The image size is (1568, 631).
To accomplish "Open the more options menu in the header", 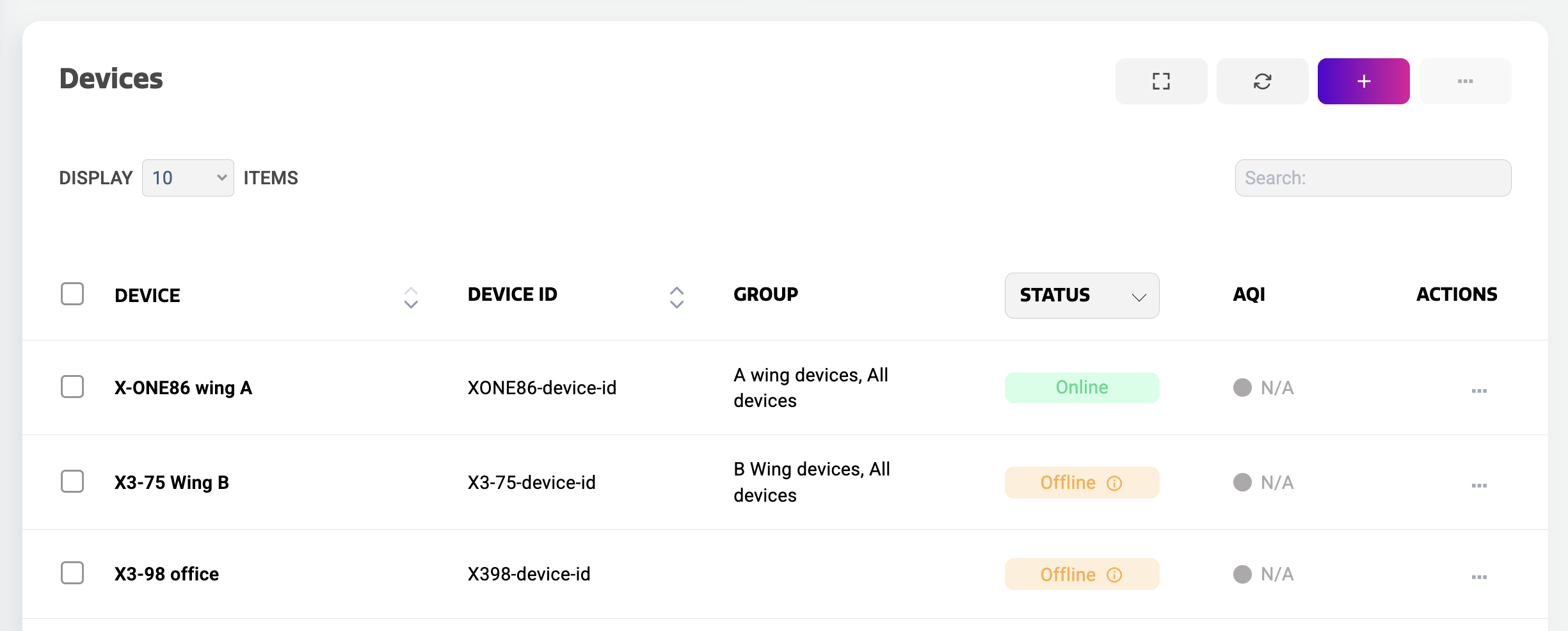I will tap(1465, 81).
